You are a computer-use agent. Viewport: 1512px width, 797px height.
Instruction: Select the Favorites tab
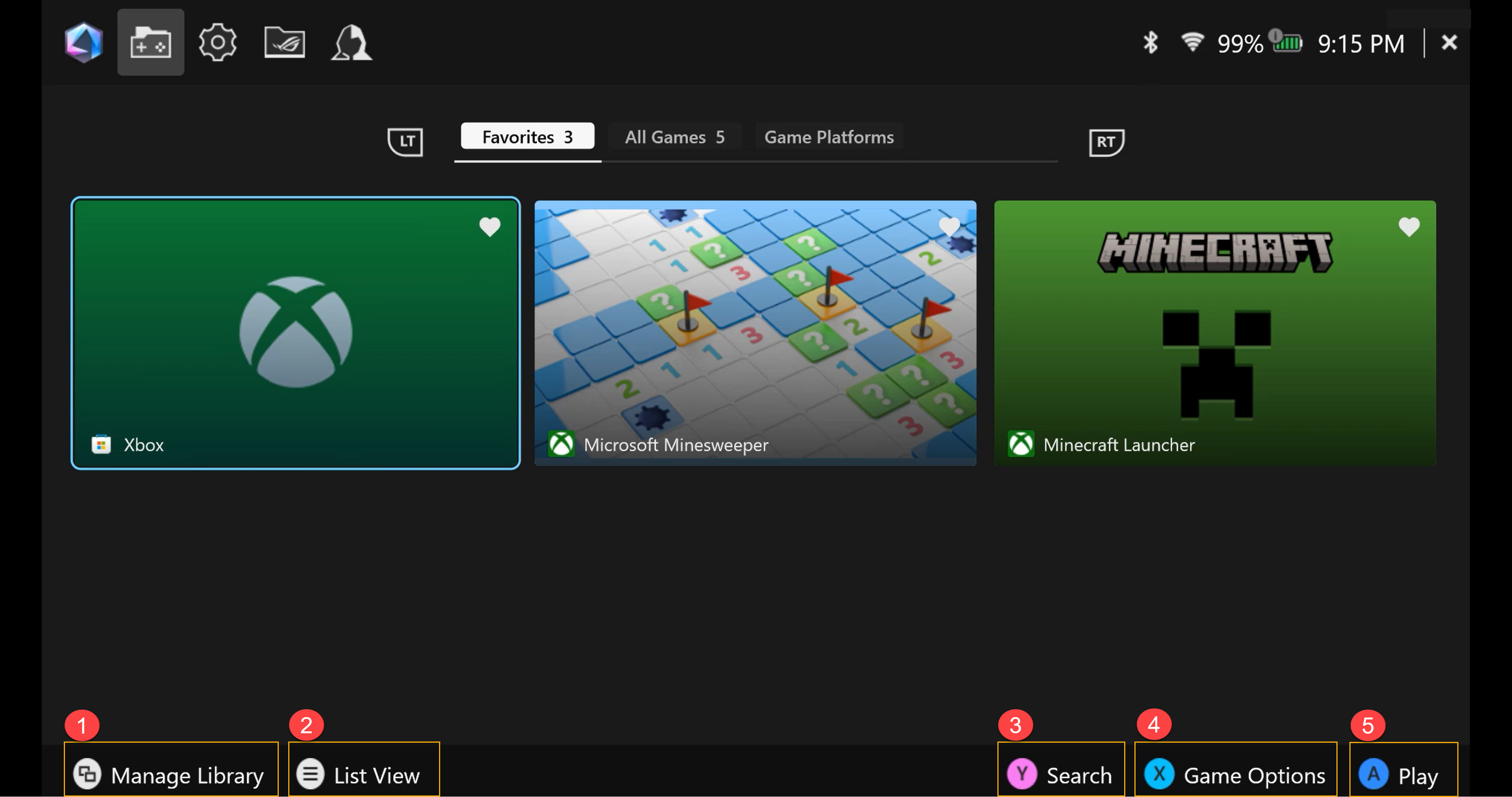(527, 137)
